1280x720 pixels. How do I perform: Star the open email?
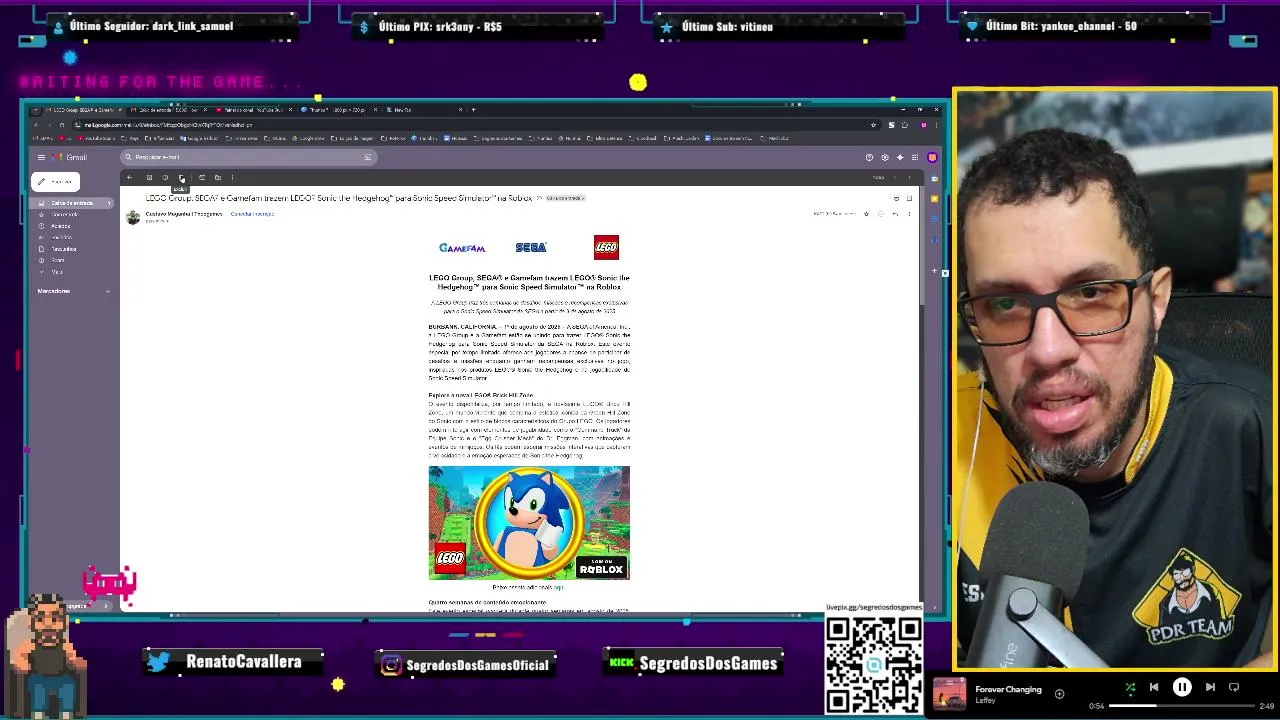coord(866,214)
